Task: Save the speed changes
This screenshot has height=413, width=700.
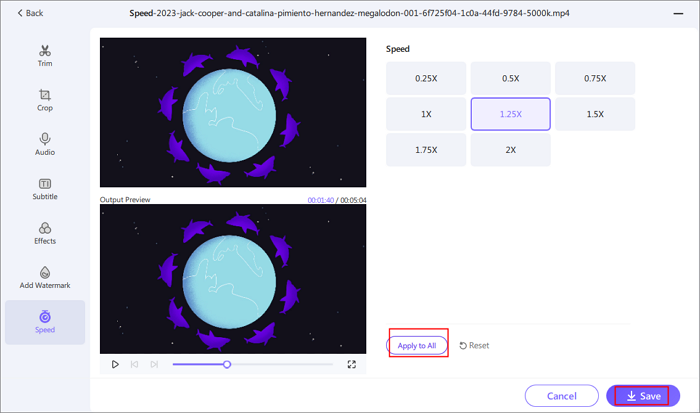Action: [x=643, y=396]
